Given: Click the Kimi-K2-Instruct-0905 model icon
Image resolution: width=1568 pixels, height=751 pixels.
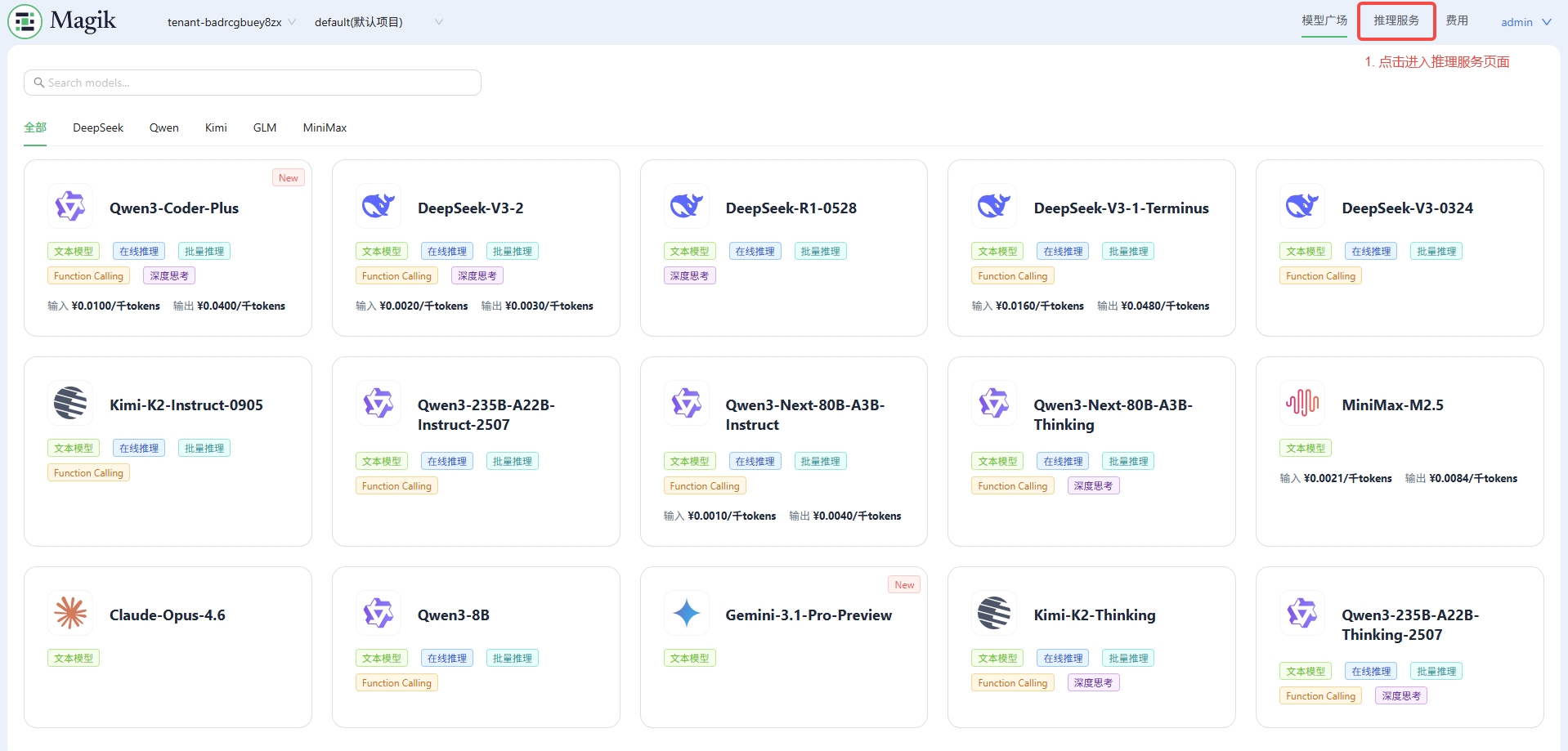Looking at the screenshot, I should pos(70,403).
